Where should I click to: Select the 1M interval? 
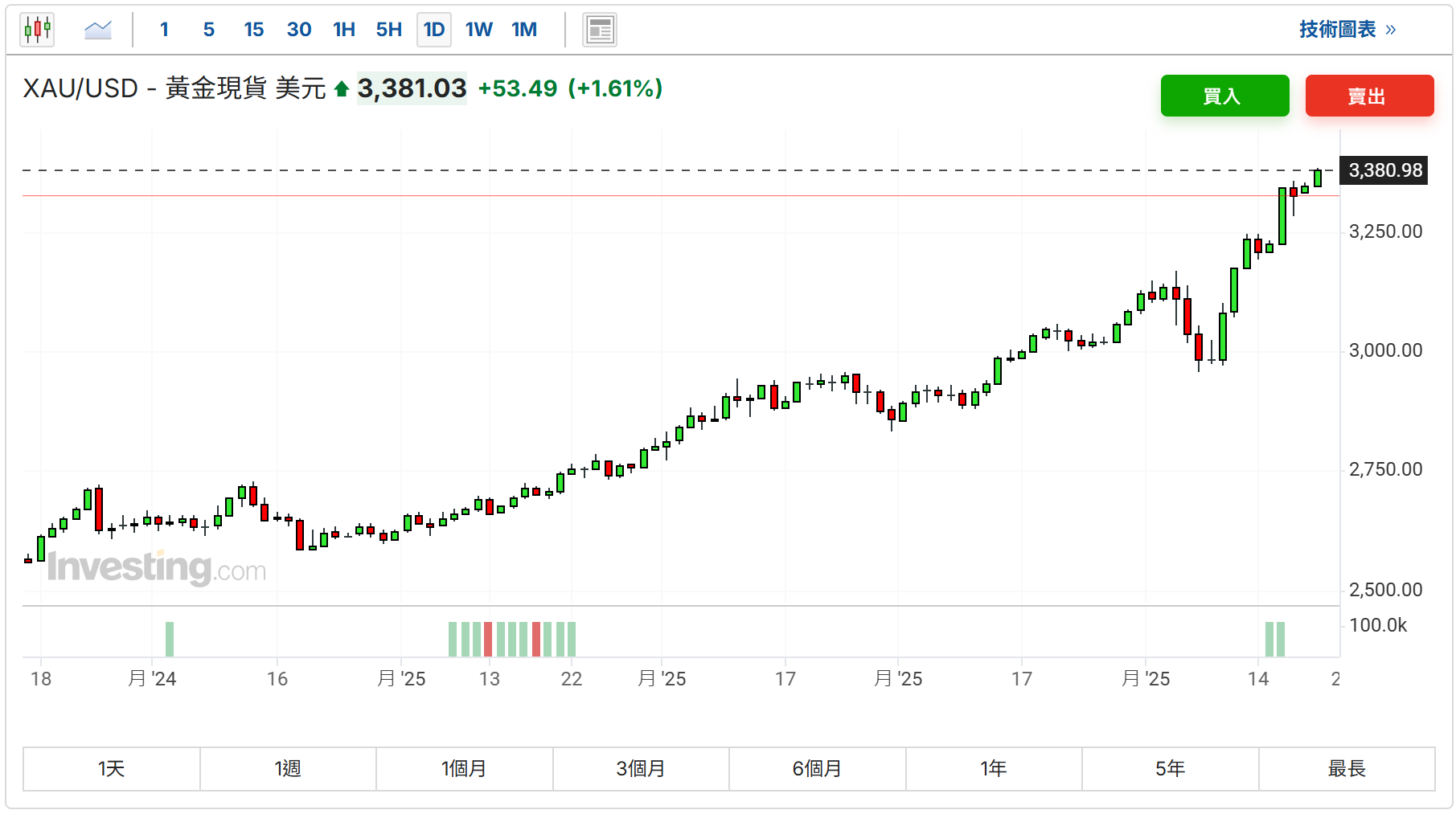coord(524,30)
